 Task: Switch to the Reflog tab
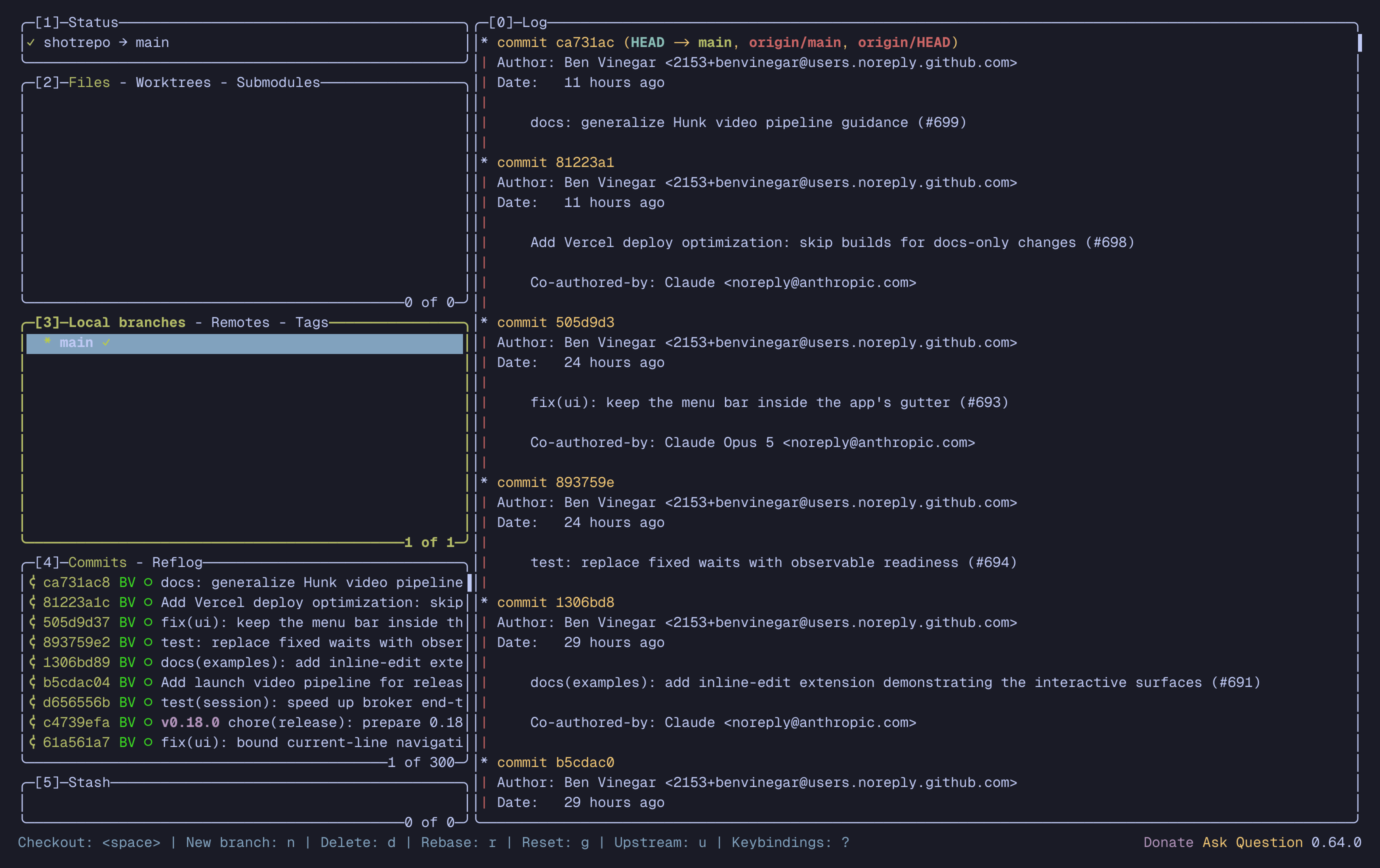(177, 562)
